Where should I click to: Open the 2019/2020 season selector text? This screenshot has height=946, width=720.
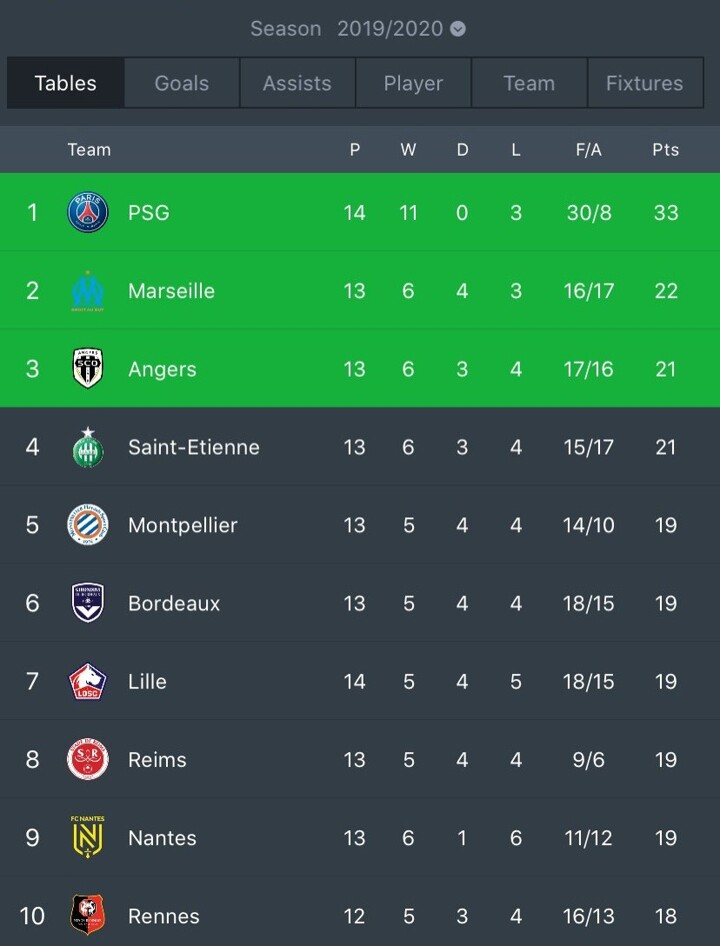[x=390, y=28]
